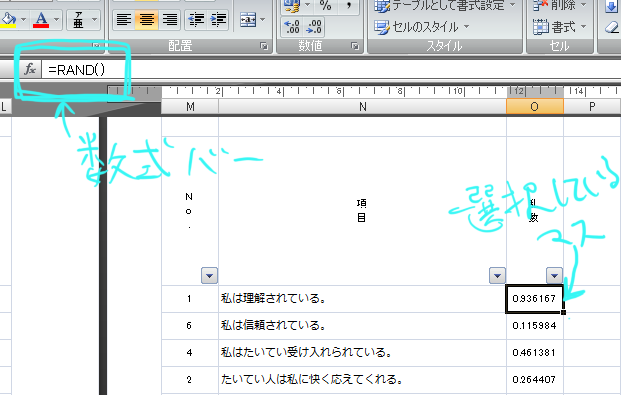Open the phonetic guide dropdown arrow
The width and height of the screenshot is (621, 395).
(94, 19)
